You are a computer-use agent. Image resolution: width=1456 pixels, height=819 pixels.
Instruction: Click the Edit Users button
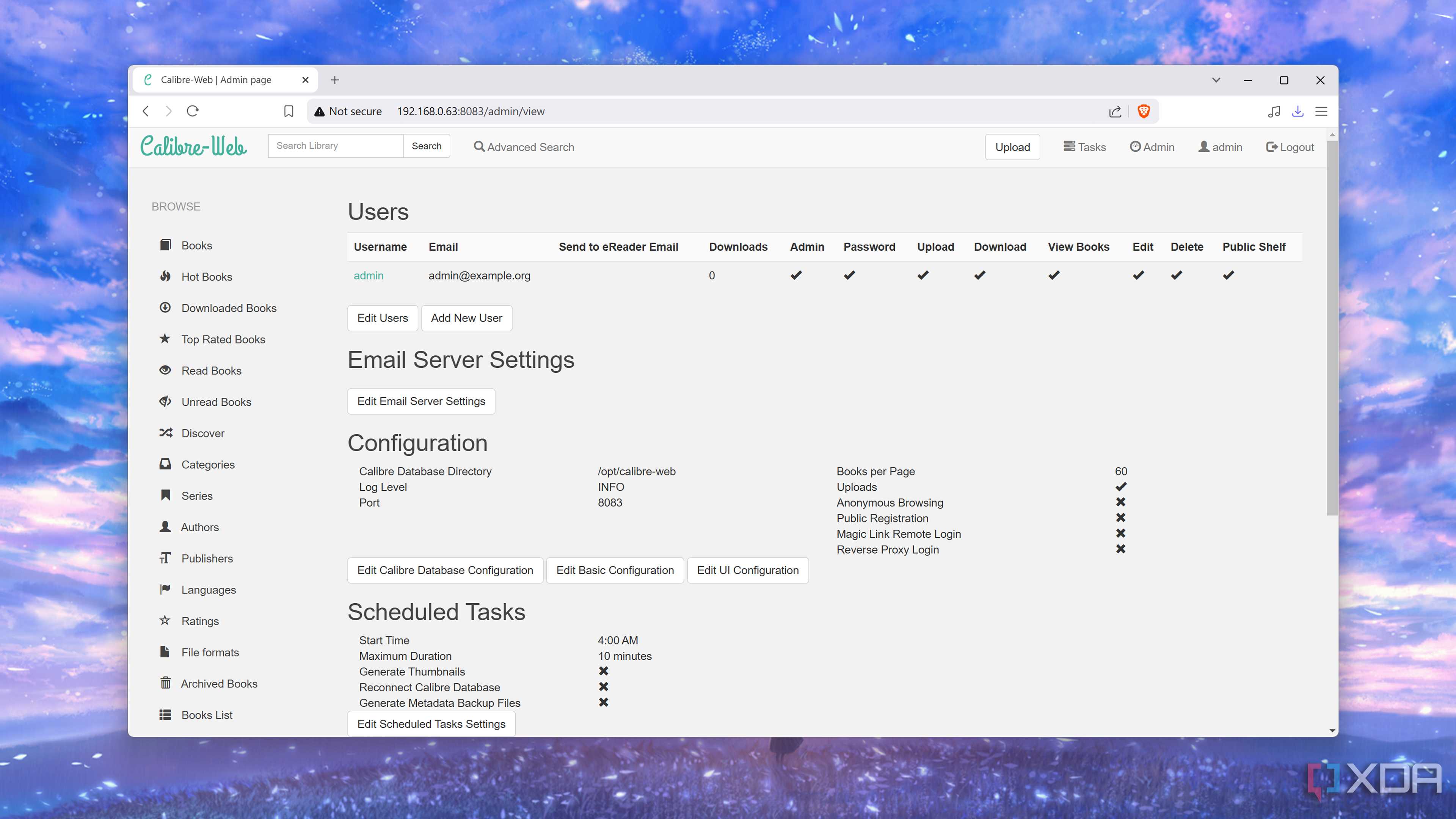(382, 318)
